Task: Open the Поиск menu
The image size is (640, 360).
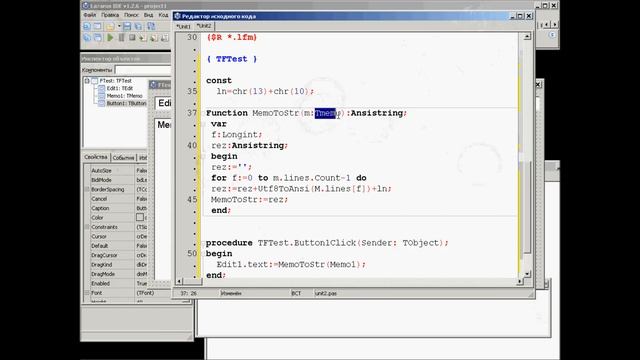Action: (131, 15)
